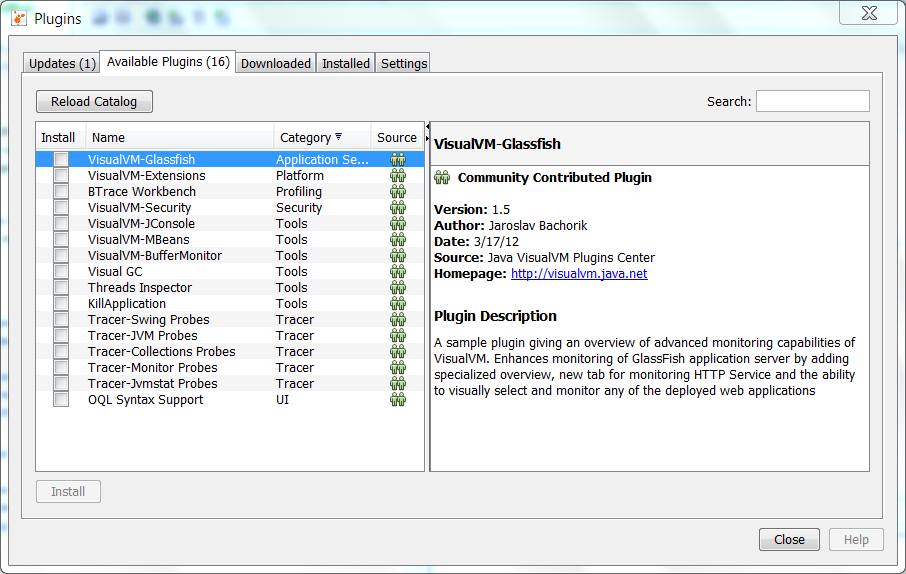
Task: Sort by the Name column header
Action: click(180, 138)
